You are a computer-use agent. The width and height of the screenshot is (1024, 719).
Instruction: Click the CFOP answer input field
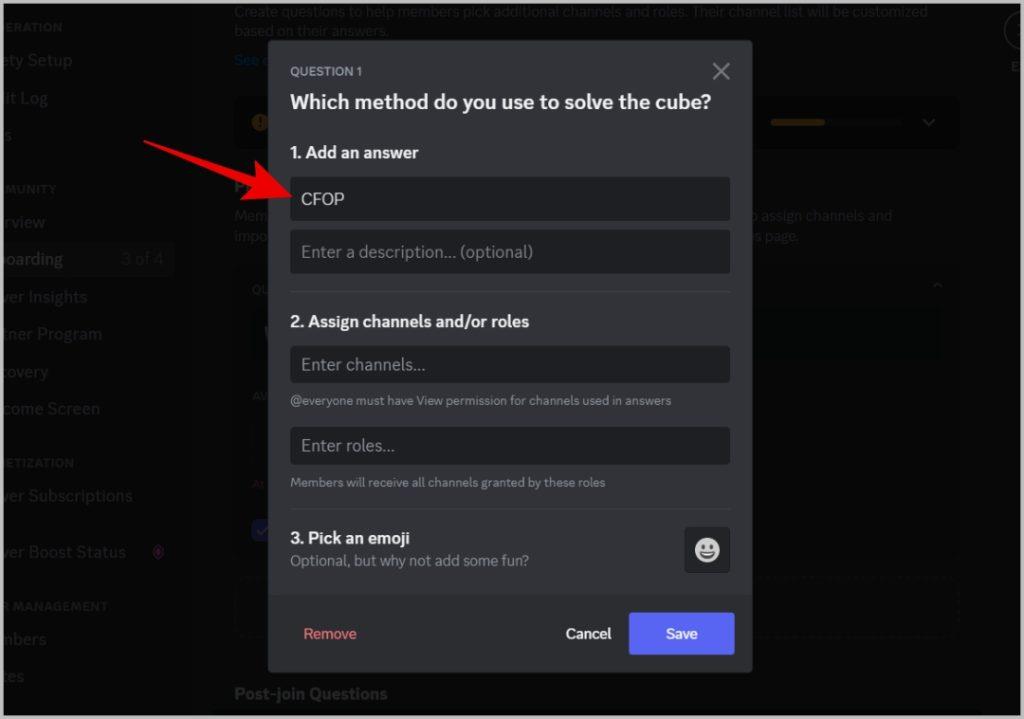510,199
